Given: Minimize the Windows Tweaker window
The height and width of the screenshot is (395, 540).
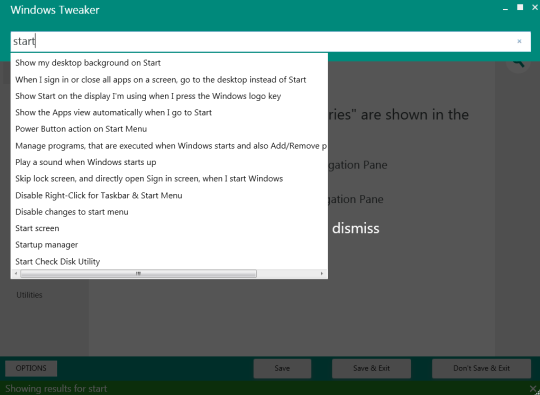Looking at the screenshot, I should tap(505, 9).
